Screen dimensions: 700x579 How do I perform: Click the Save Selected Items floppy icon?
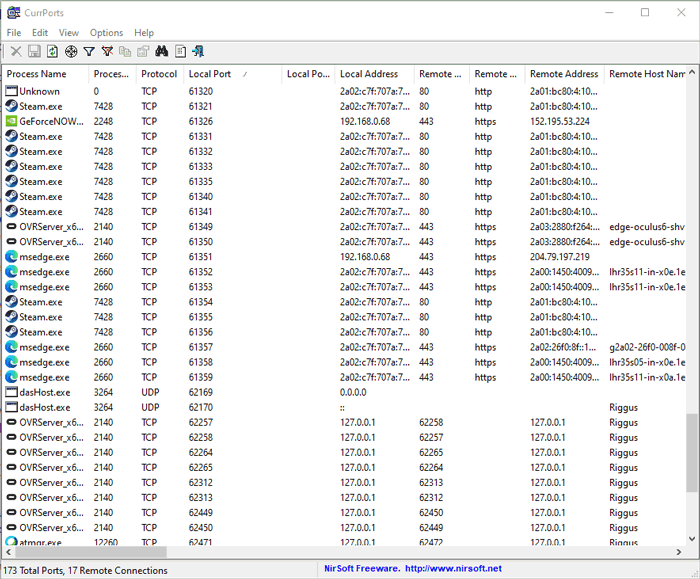click(x=34, y=52)
